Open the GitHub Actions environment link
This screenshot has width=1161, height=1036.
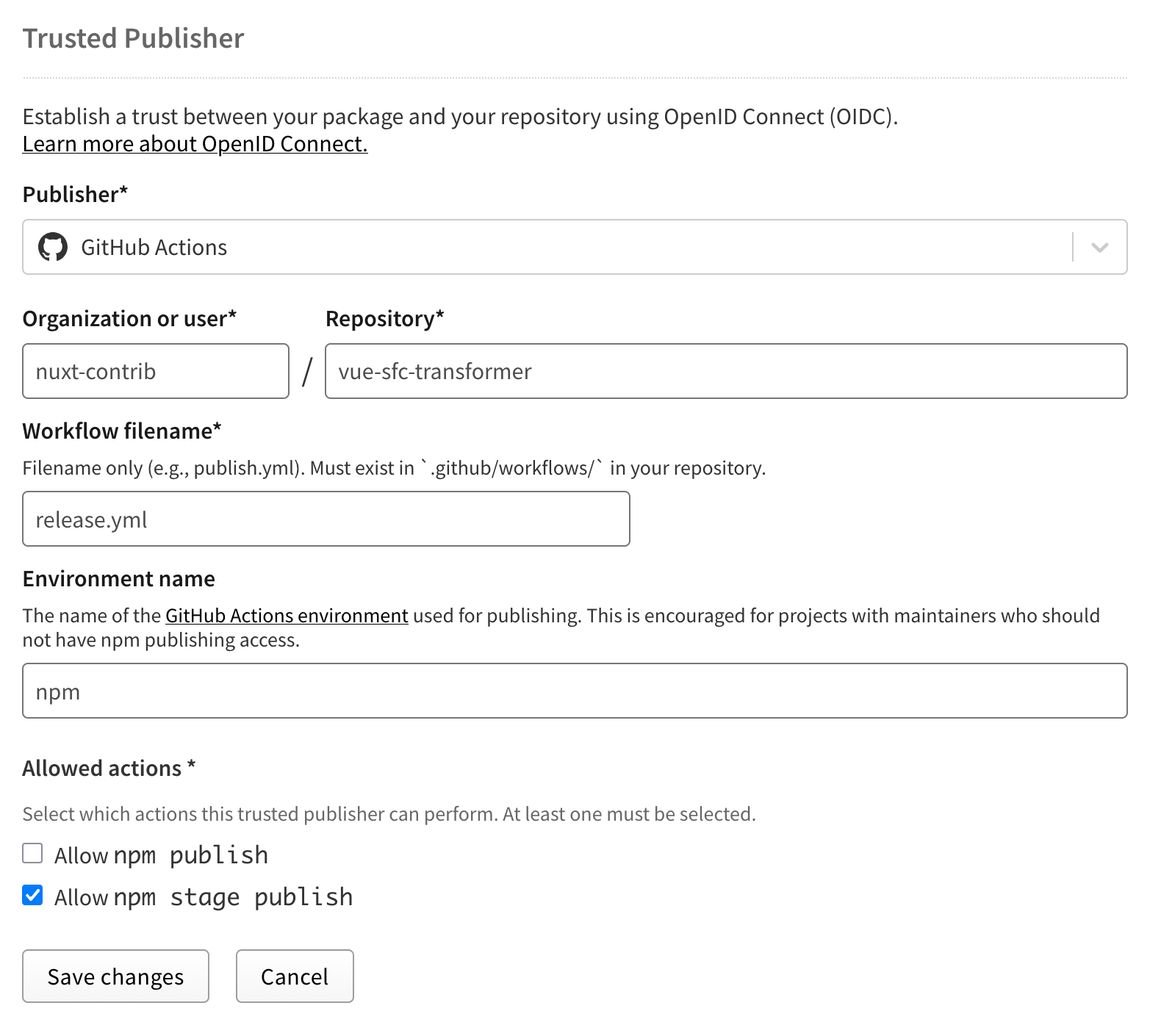287,615
